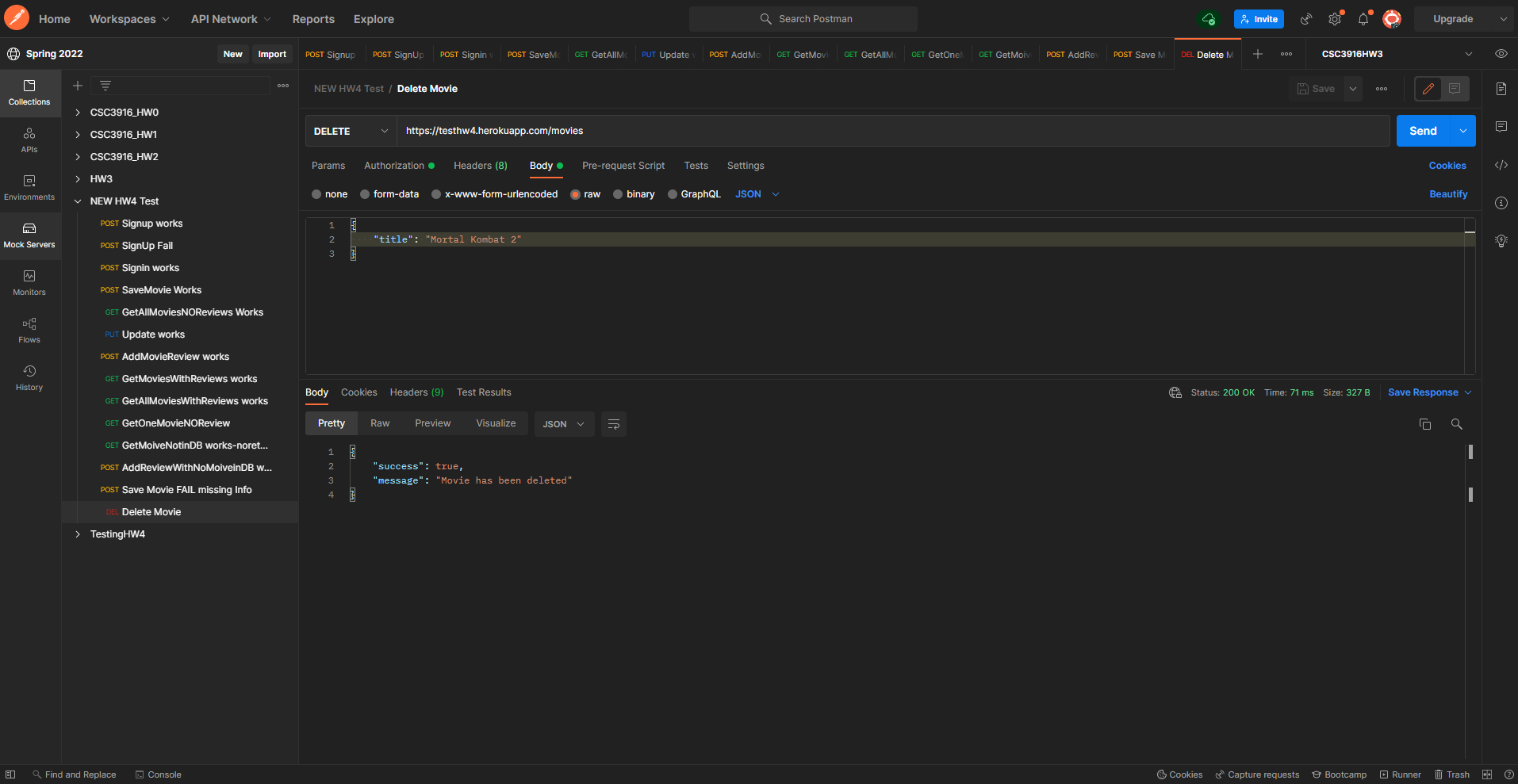Open the Documentation panel on the right sidebar
Image resolution: width=1518 pixels, height=784 pixels.
coord(1501,88)
